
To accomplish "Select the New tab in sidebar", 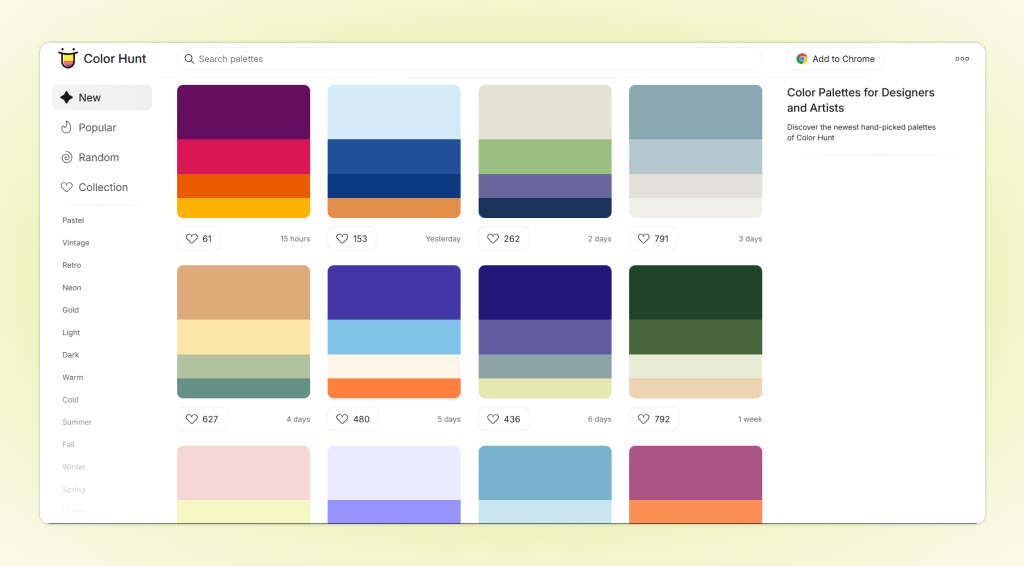I will [x=102, y=97].
